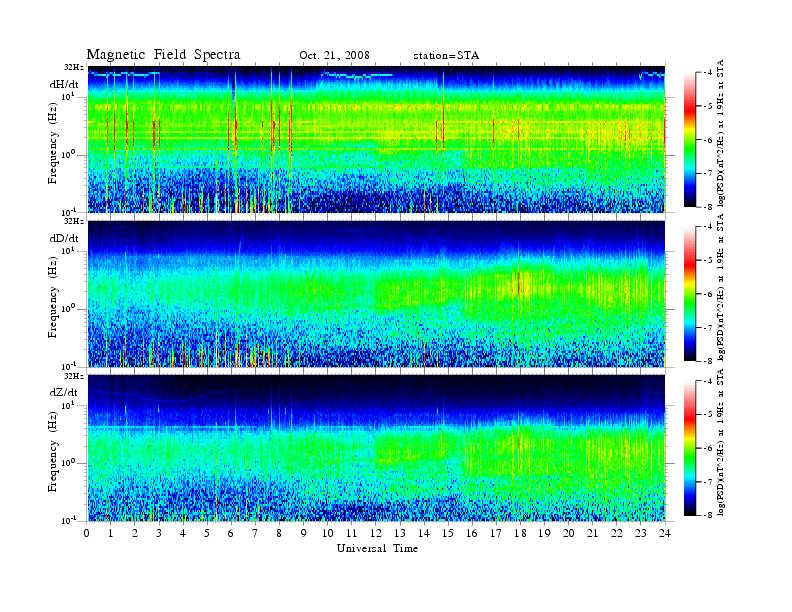792x612 pixels.
Task: Click time axis tick label "13"
Action: coord(400,533)
